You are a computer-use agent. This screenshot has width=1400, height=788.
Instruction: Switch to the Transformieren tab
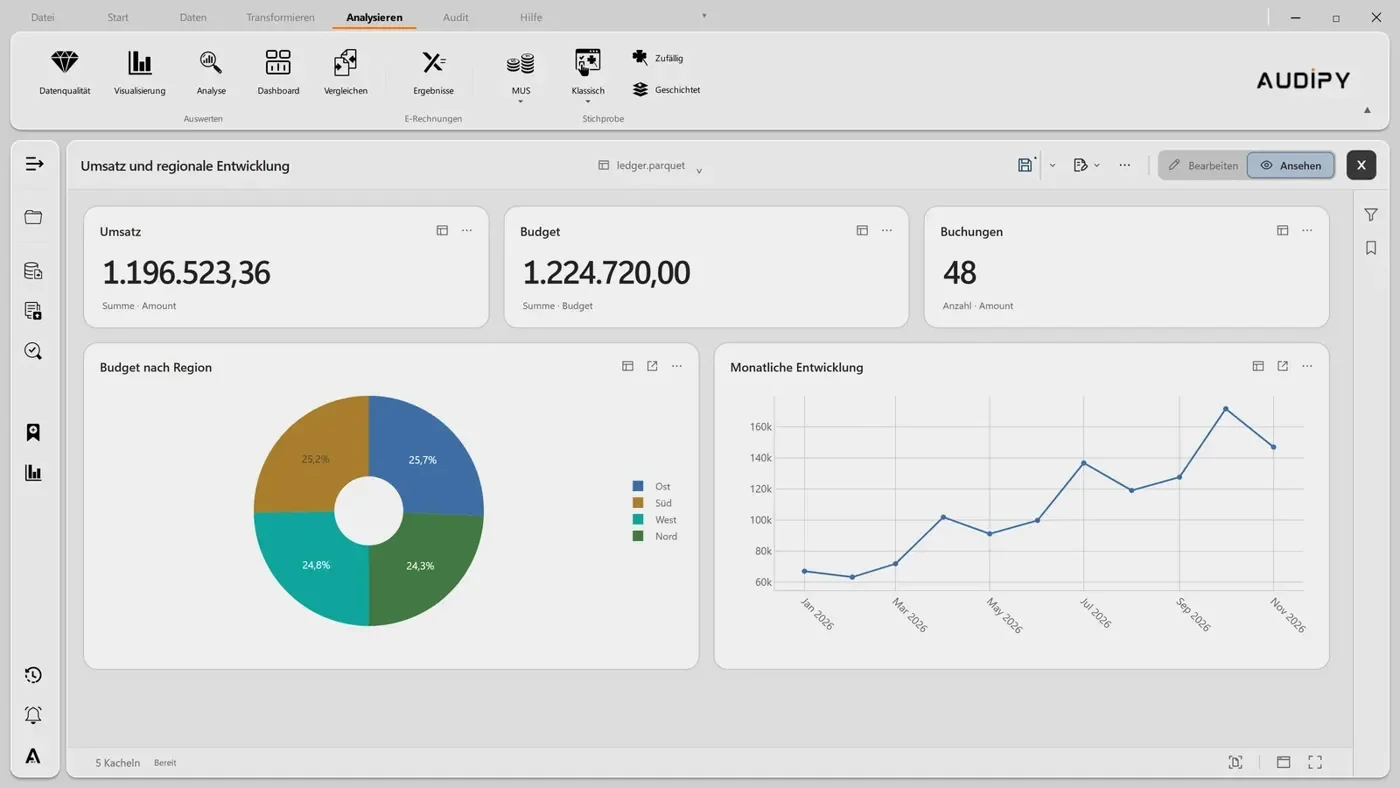280,17
